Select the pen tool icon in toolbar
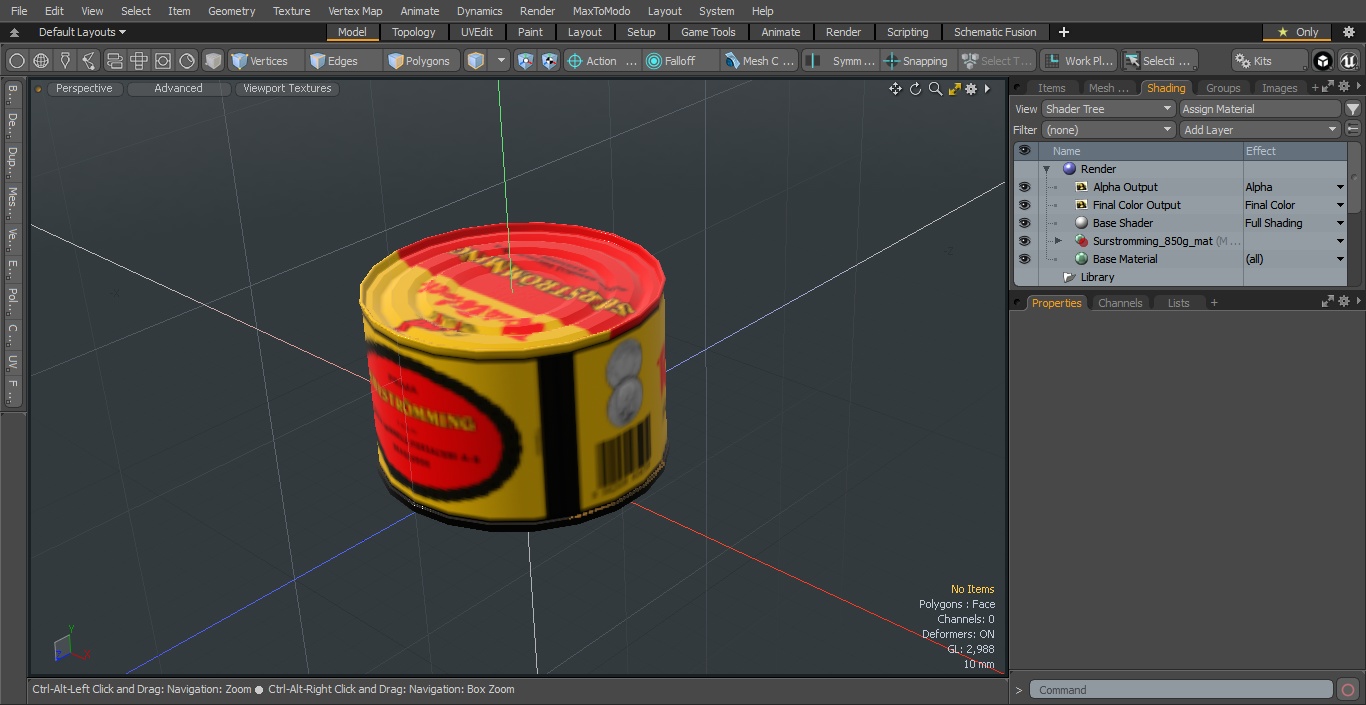The width and height of the screenshot is (1366, 705). point(65,61)
